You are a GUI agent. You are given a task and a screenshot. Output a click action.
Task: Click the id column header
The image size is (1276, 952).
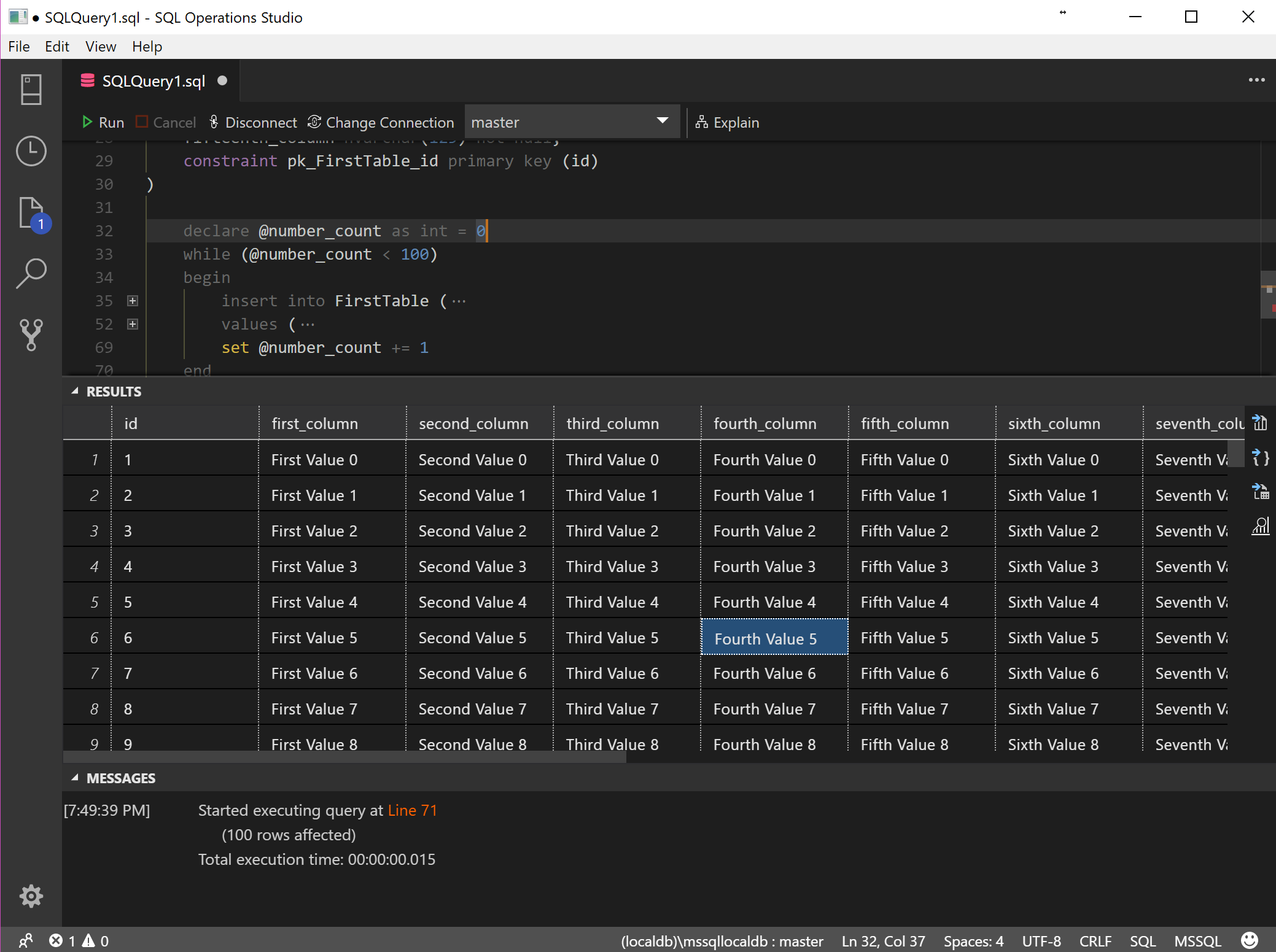184,424
